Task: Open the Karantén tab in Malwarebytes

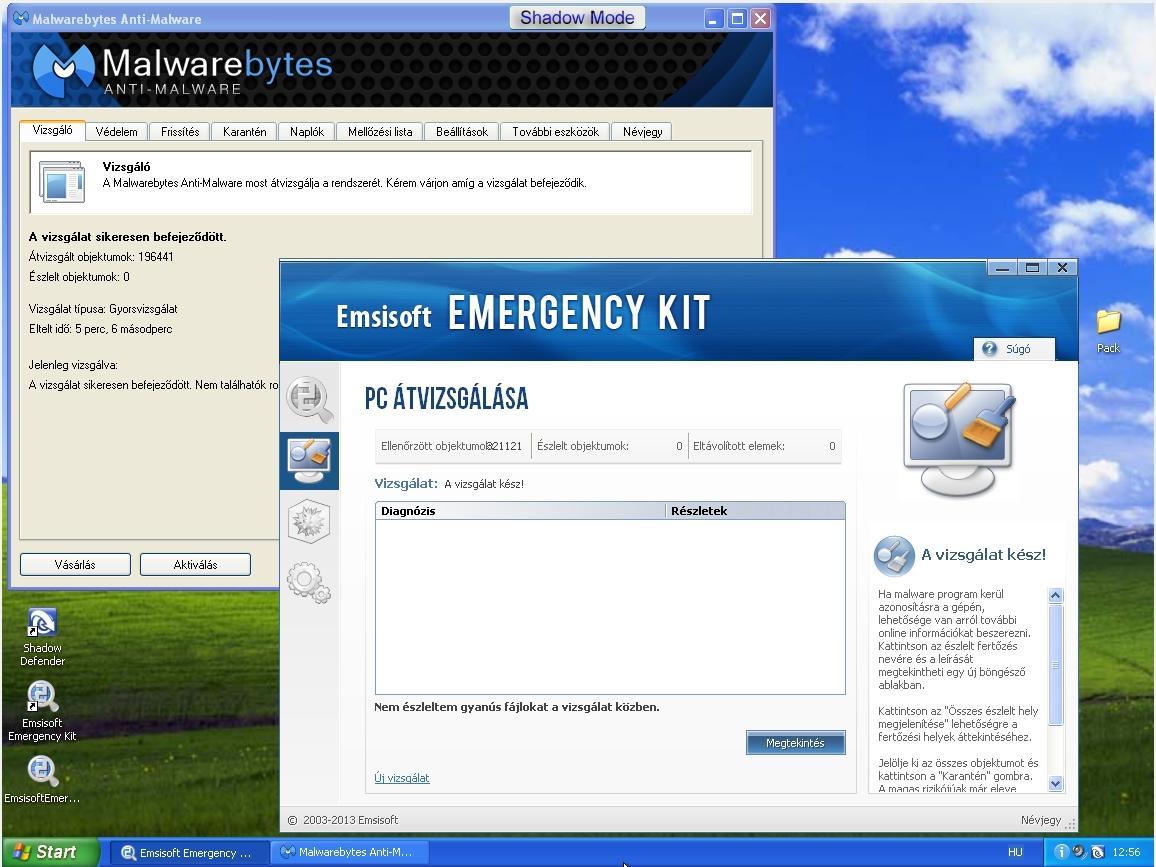Action: [x=244, y=131]
